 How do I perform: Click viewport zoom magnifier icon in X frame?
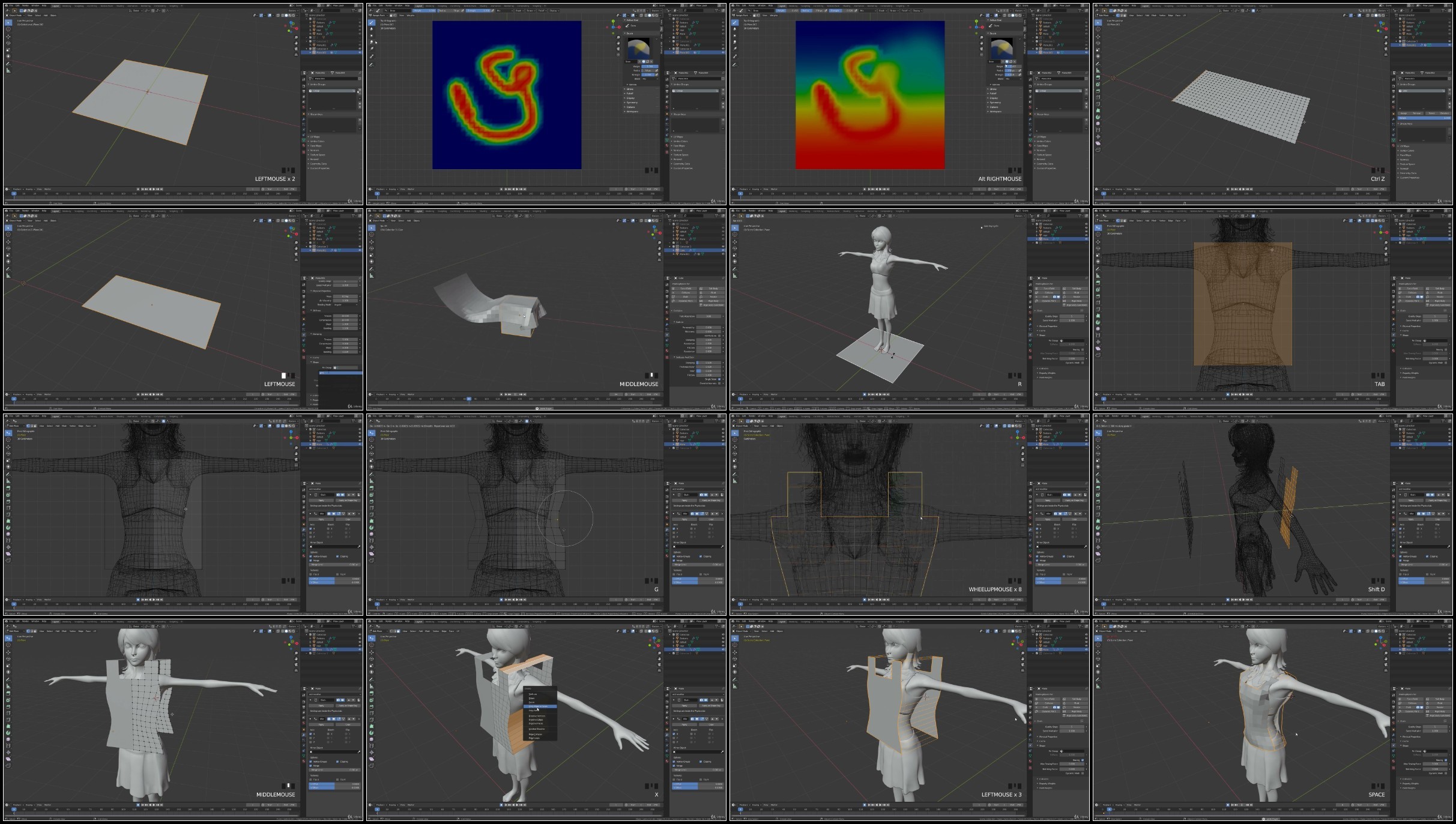659,653
